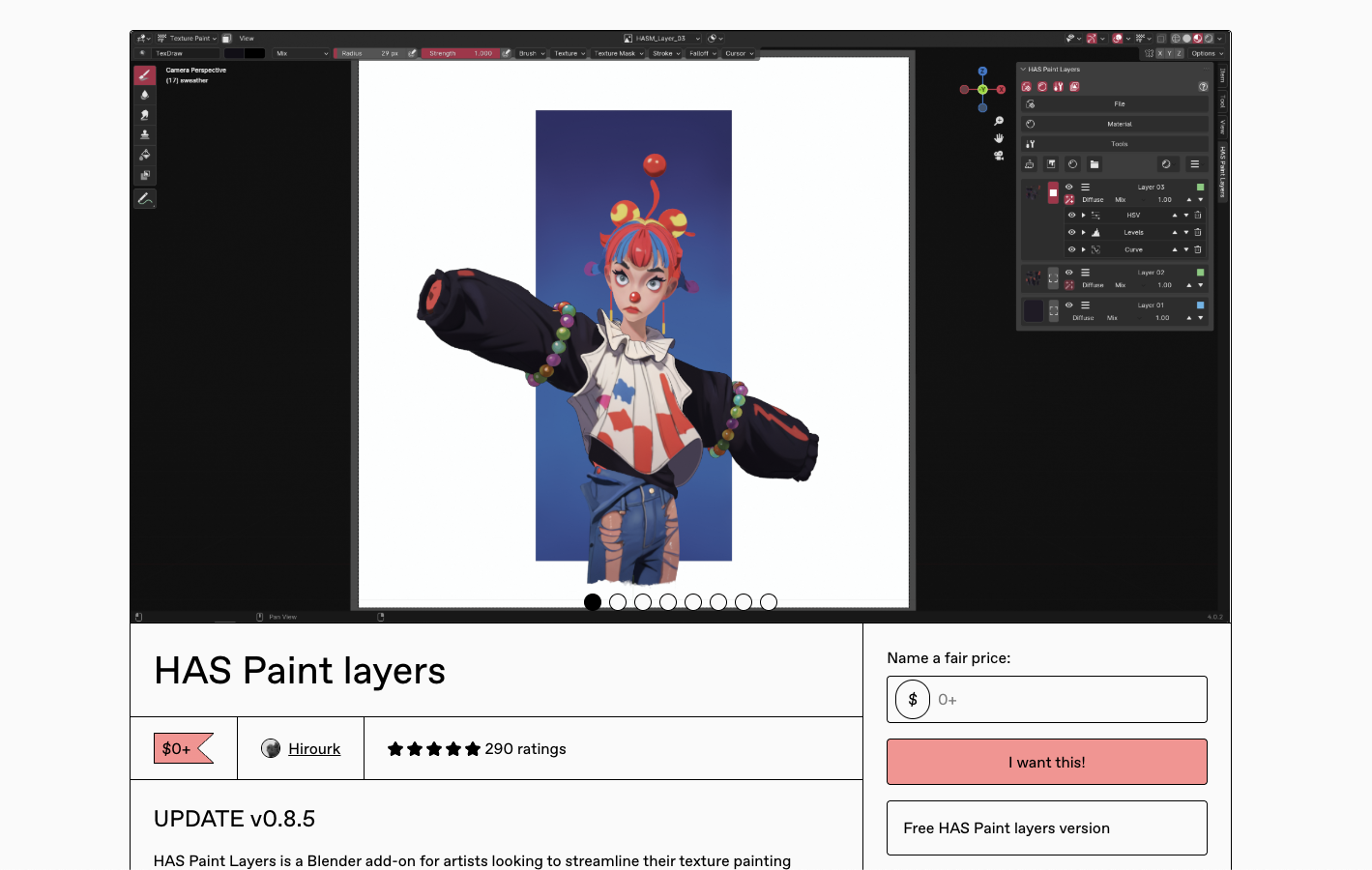Hide Layer 02 with eye icon
This screenshot has width=1372, height=870.
coord(1069,273)
